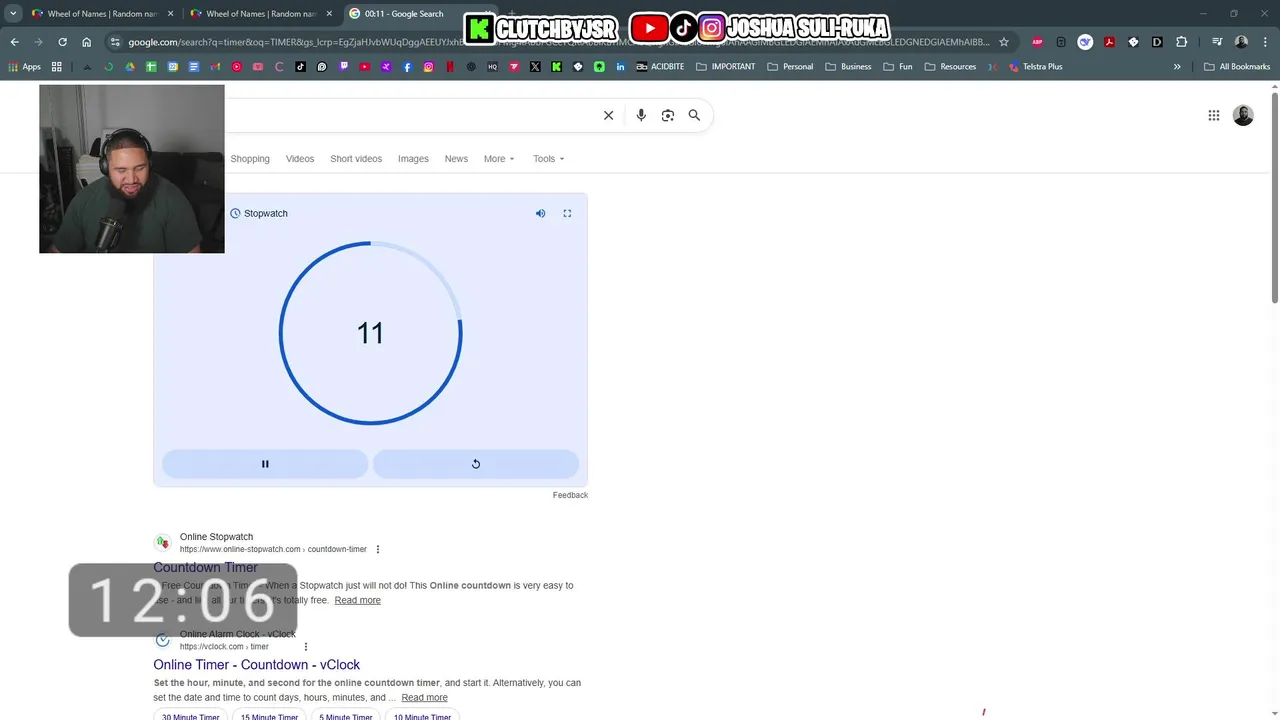Reset the stopwatch with the restart arrow
Screen dimensions: 1280x720
click(476, 464)
